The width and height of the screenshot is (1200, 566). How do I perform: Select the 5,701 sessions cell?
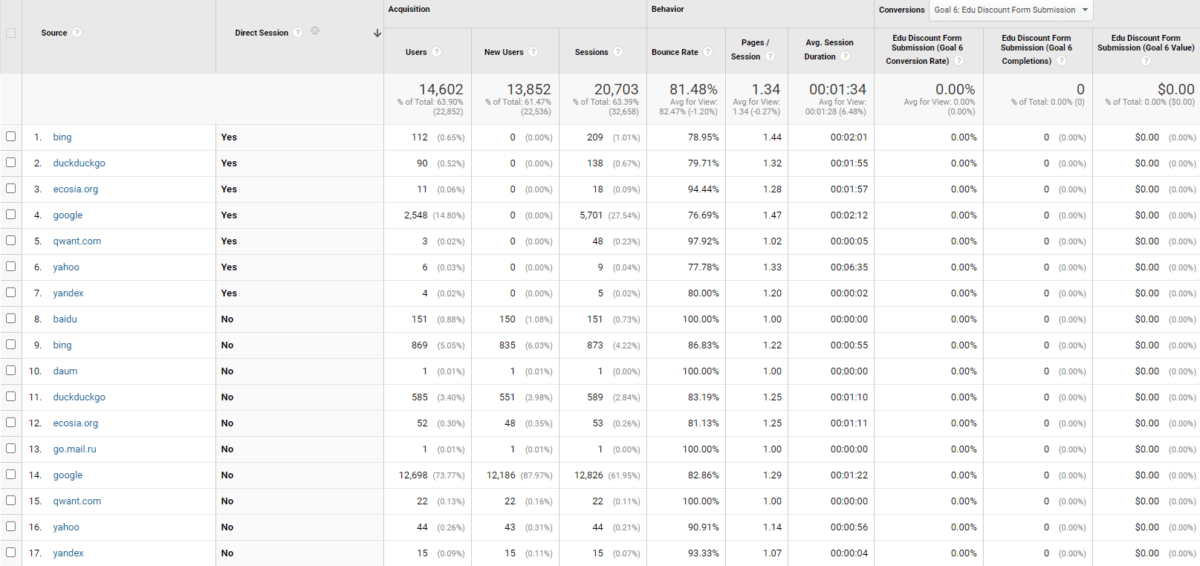(x=591, y=215)
